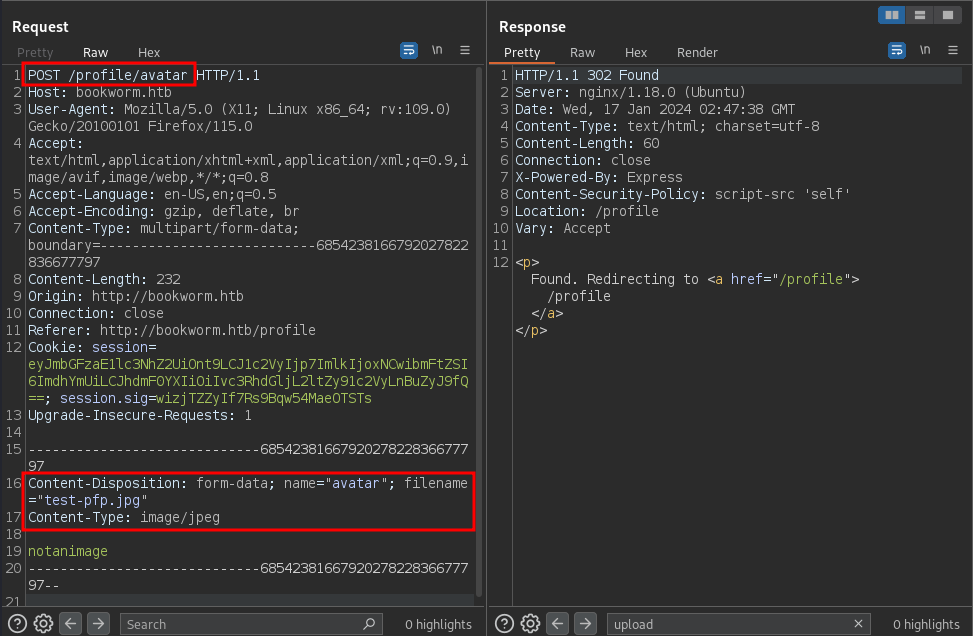Go to previous match in Request
The width and height of the screenshot is (973, 636).
[x=71, y=624]
